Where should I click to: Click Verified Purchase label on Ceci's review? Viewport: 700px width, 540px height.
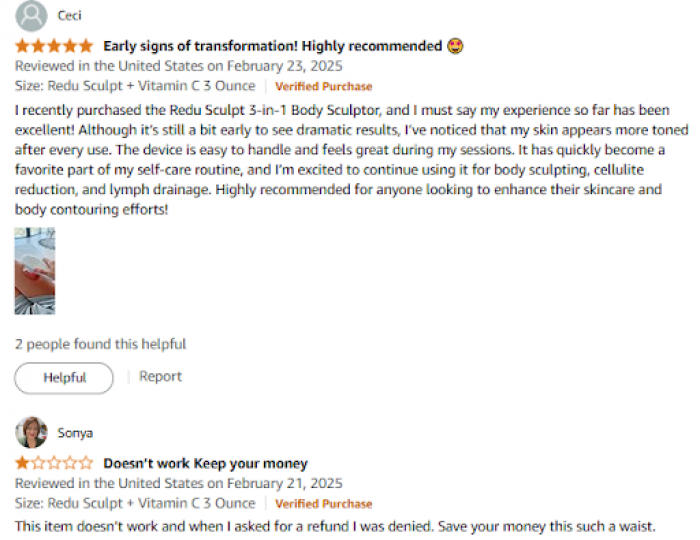coord(323,86)
